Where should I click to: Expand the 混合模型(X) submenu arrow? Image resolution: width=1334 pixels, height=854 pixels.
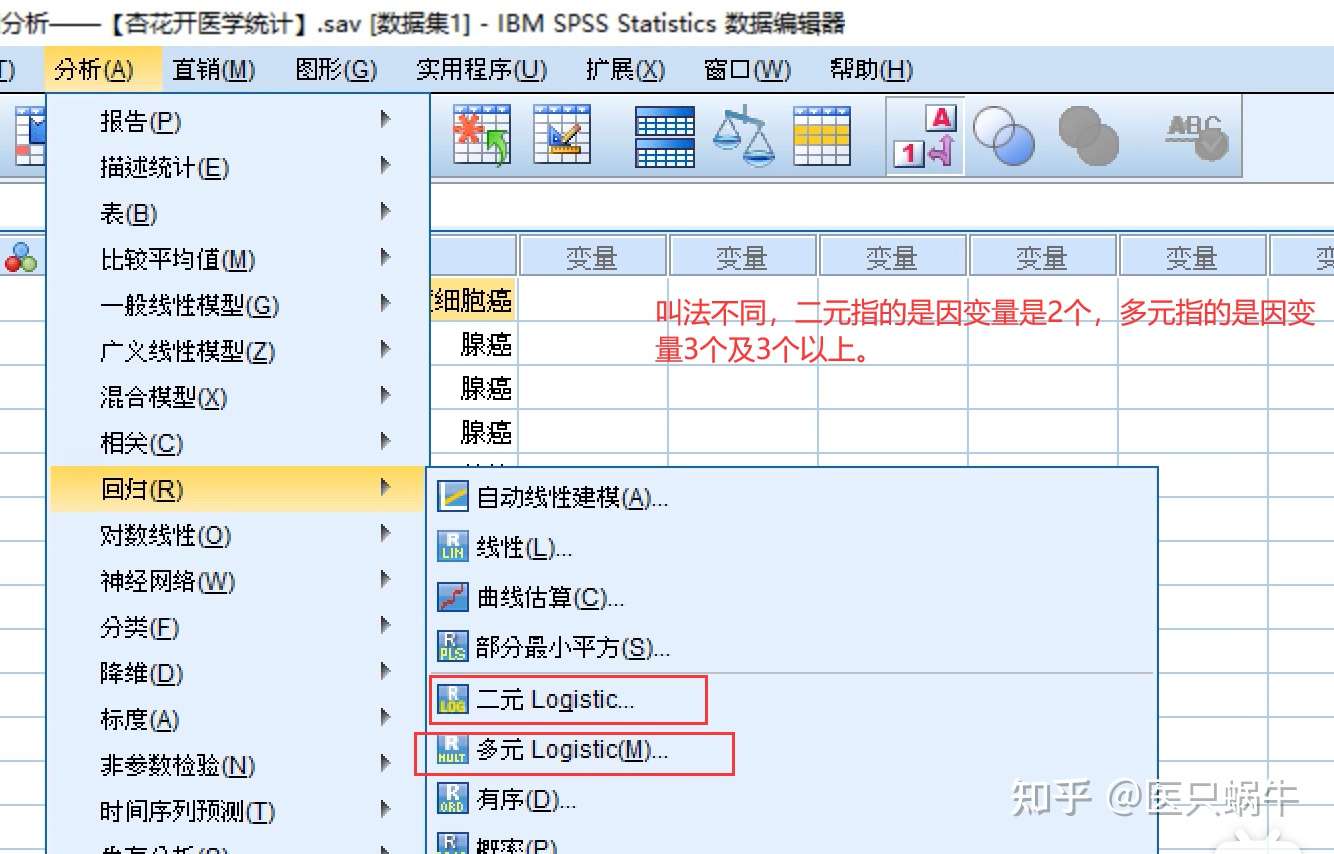pyautogui.click(x=386, y=396)
